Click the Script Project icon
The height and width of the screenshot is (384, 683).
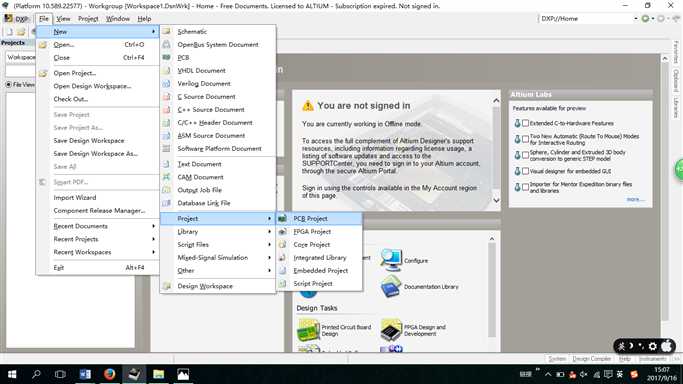283,284
